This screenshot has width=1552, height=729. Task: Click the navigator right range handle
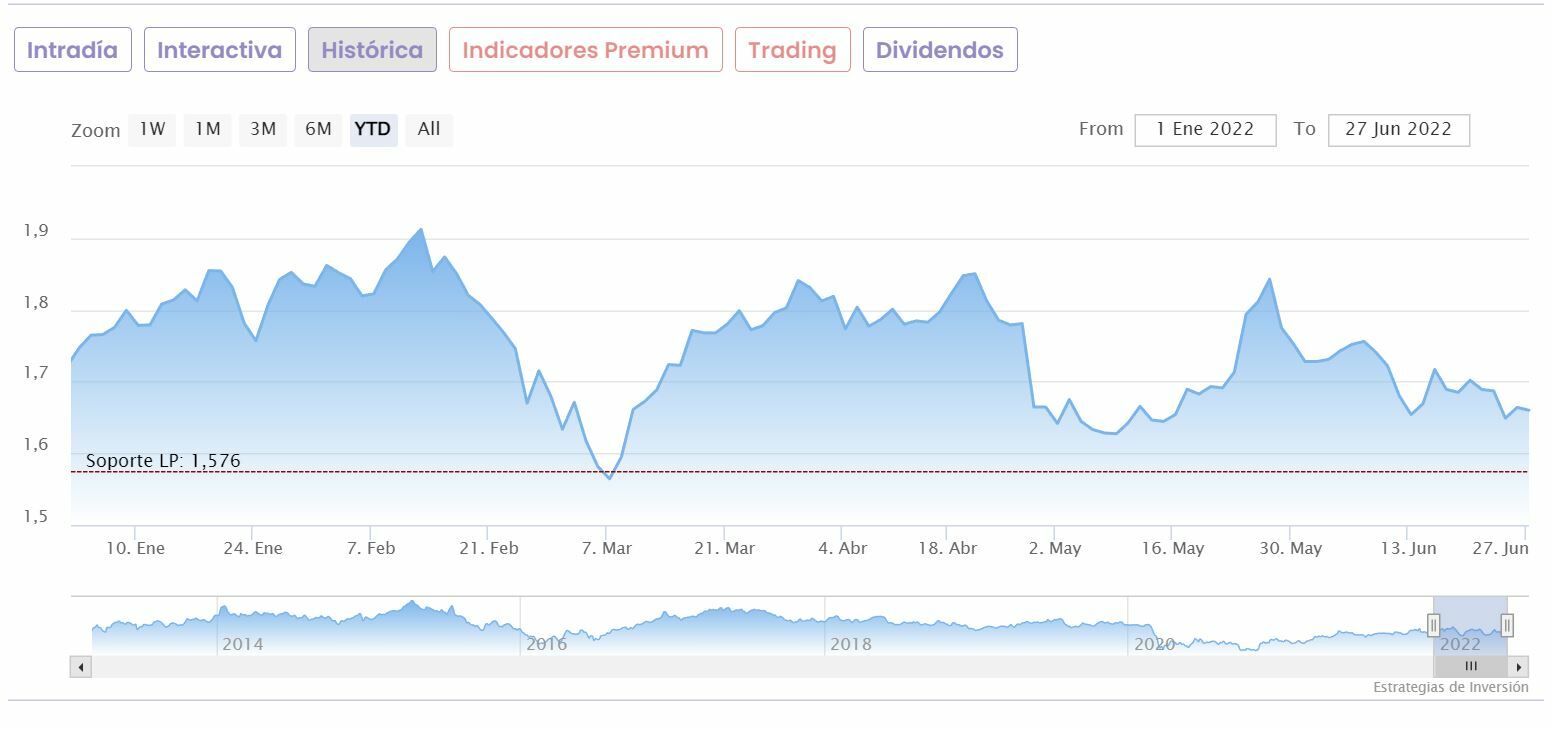click(1507, 626)
